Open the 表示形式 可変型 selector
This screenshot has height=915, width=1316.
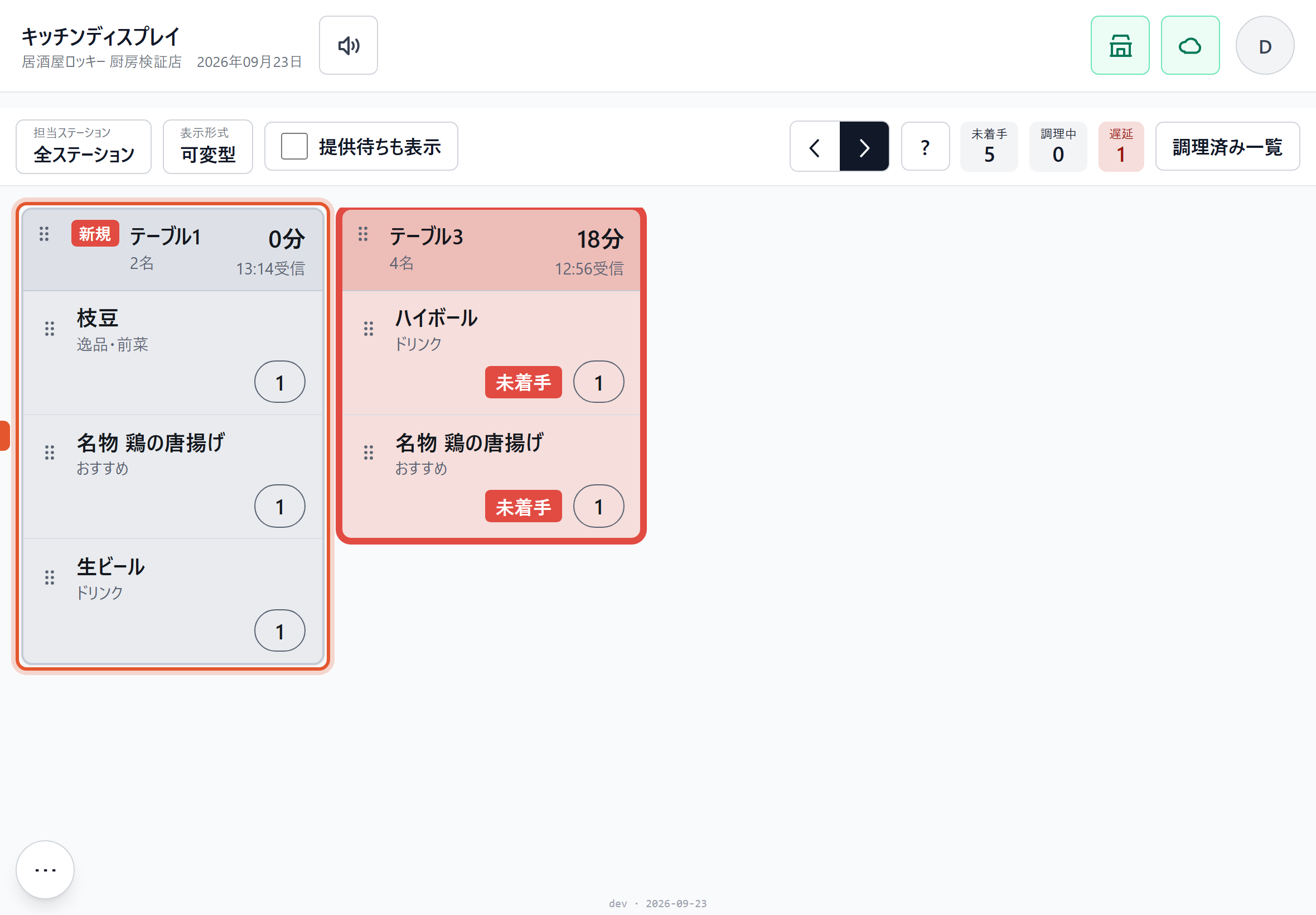point(207,146)
